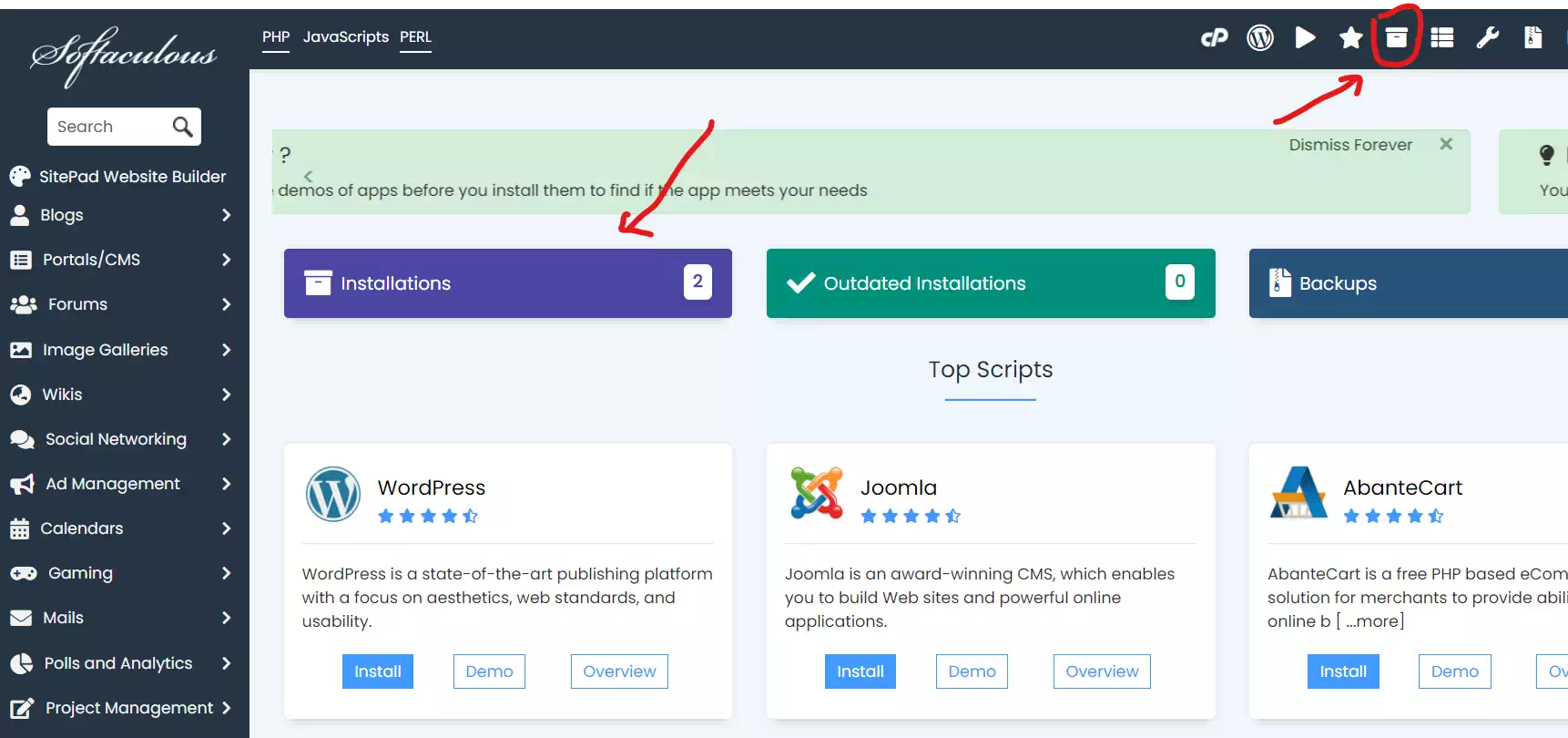Viewport: 1568px width, 738px height.
Task: Open the cPanel icon in top bar
Action: pyautogui.click(x=1214, y=37)
